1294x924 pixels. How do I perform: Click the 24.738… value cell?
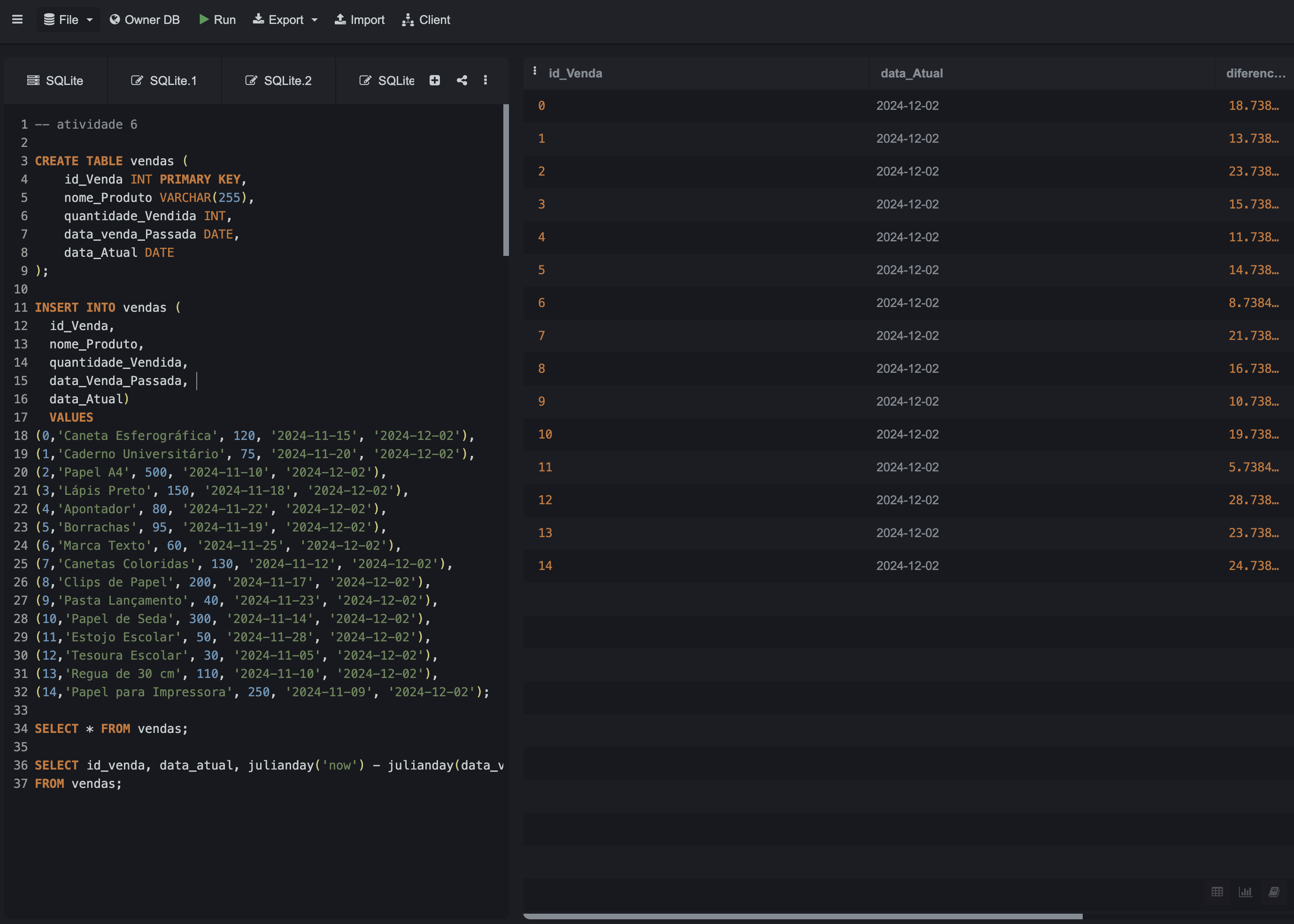pos(1254,566)
